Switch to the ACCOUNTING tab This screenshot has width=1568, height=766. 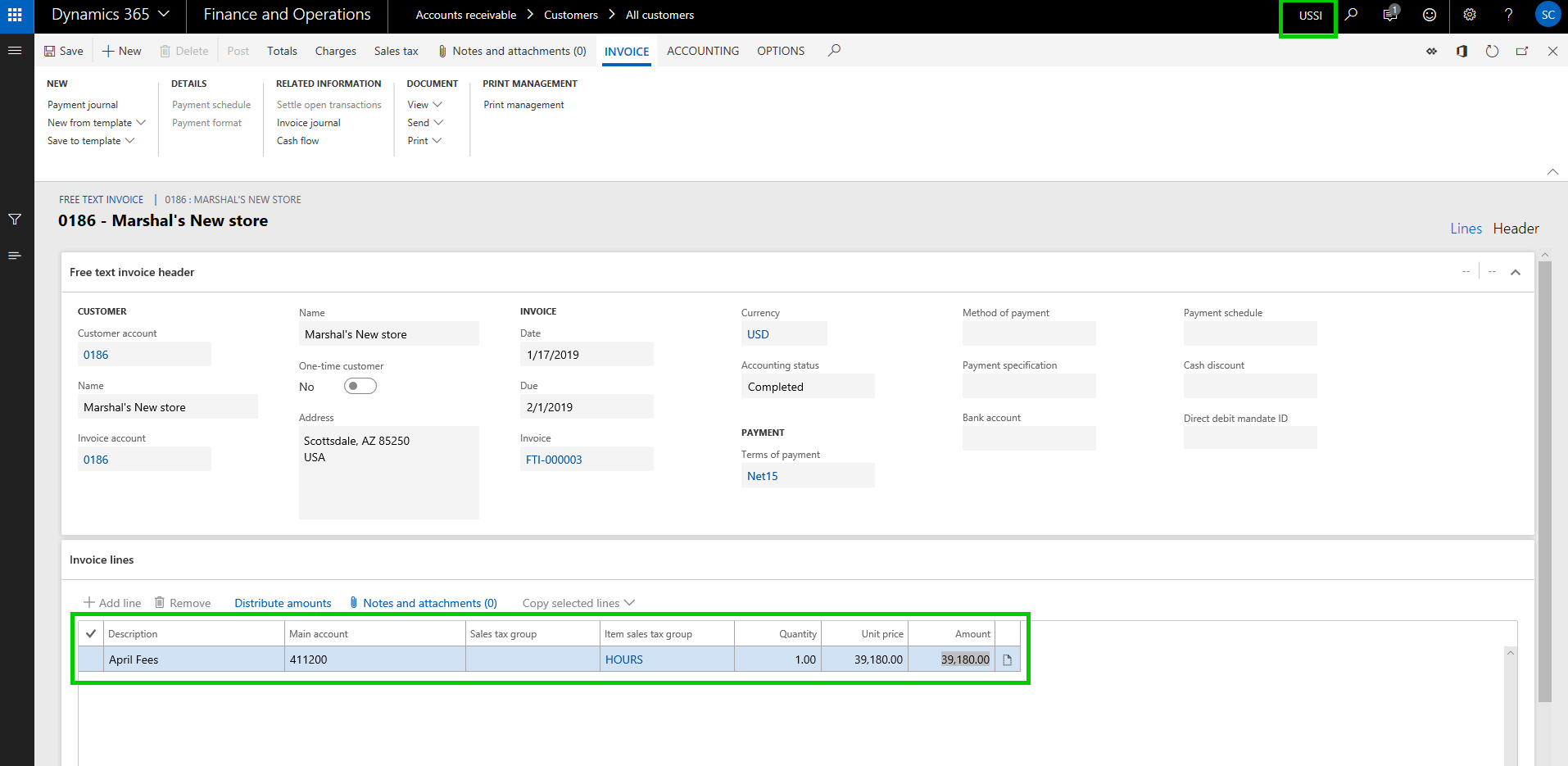click(x=702, y=51)
